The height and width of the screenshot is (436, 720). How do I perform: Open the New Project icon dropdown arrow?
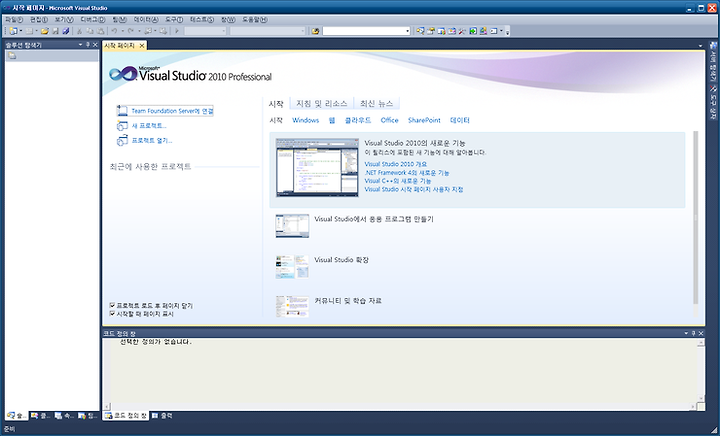click(21, 31)
